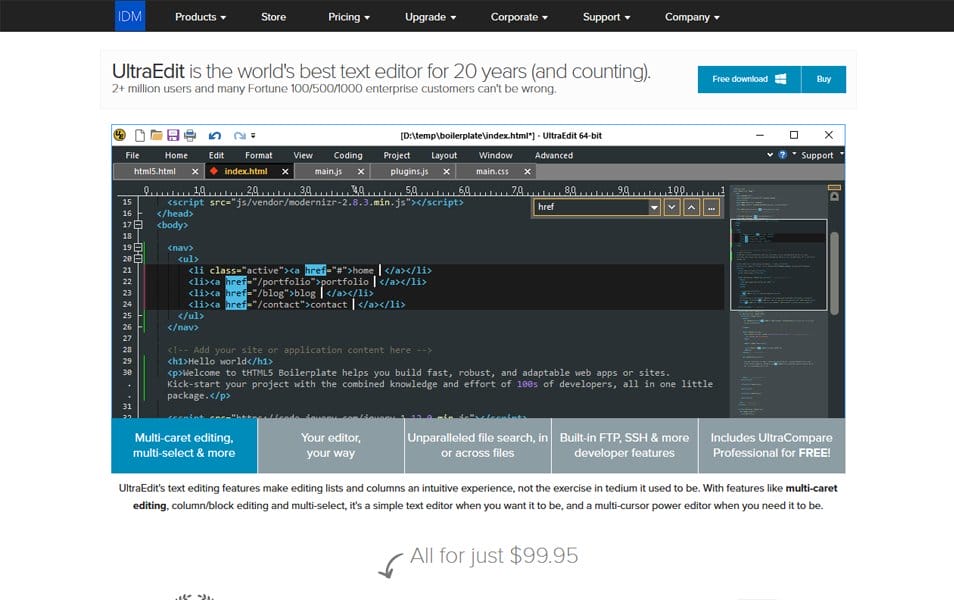Image resolution: width=954 pixels, height=600 pixels.
Task: Click the ribbon collapse chevron near the help icon
Action: [x=770, y=155]
